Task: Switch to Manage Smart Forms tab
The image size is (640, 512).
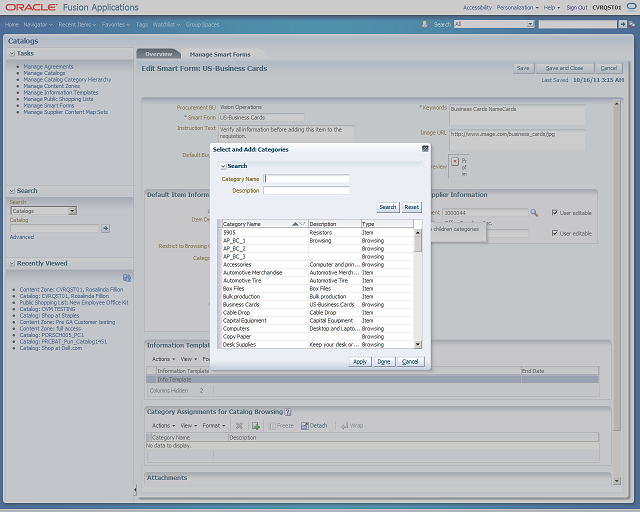Action: coord(220,54)
